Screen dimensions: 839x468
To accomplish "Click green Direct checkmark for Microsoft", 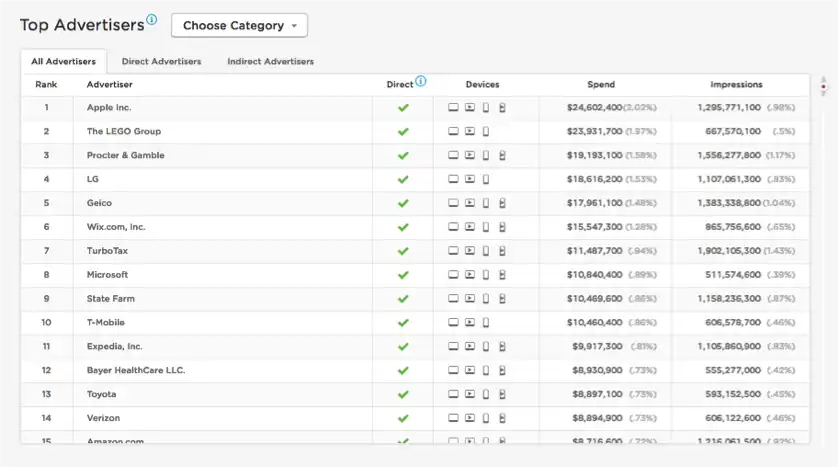I will pyautogui.click(x=403, y=275).
